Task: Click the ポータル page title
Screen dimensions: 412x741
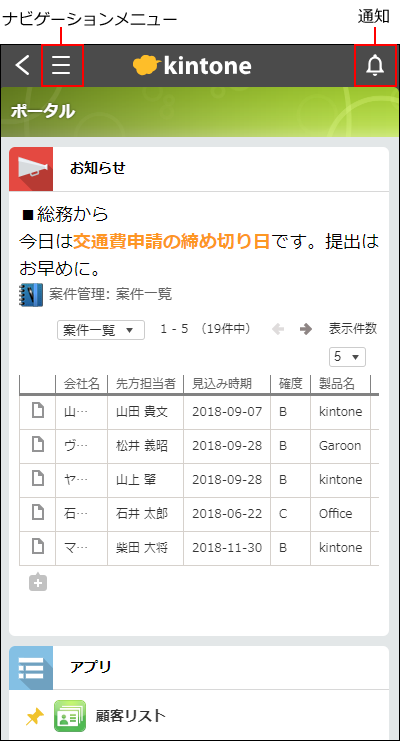Action: 43,112
